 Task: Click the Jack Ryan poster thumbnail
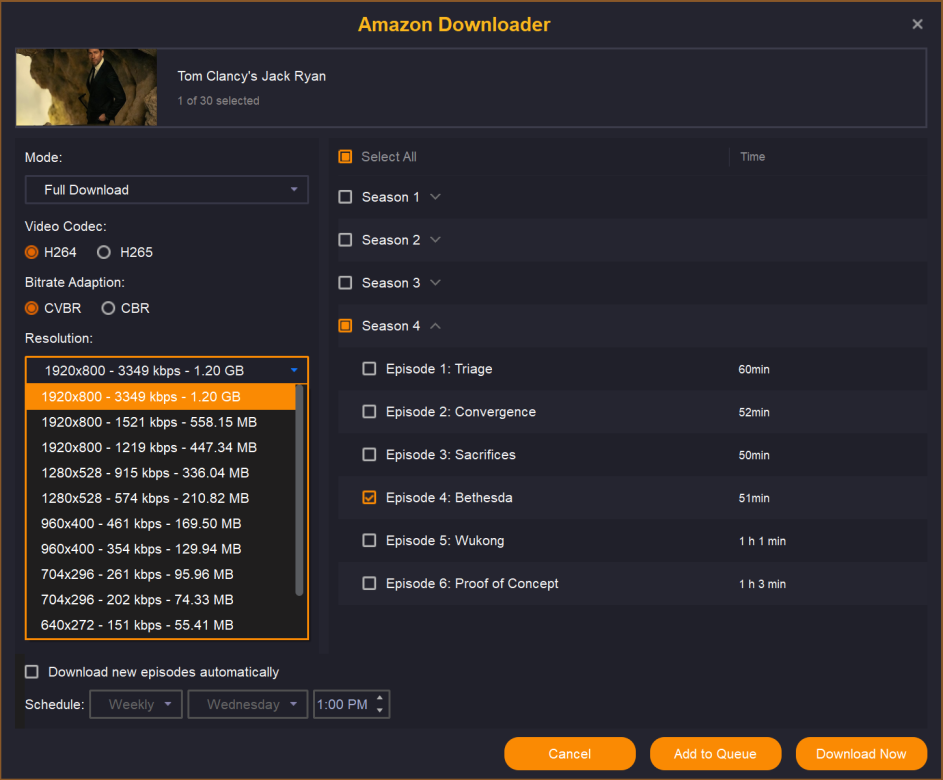(87, 87)
